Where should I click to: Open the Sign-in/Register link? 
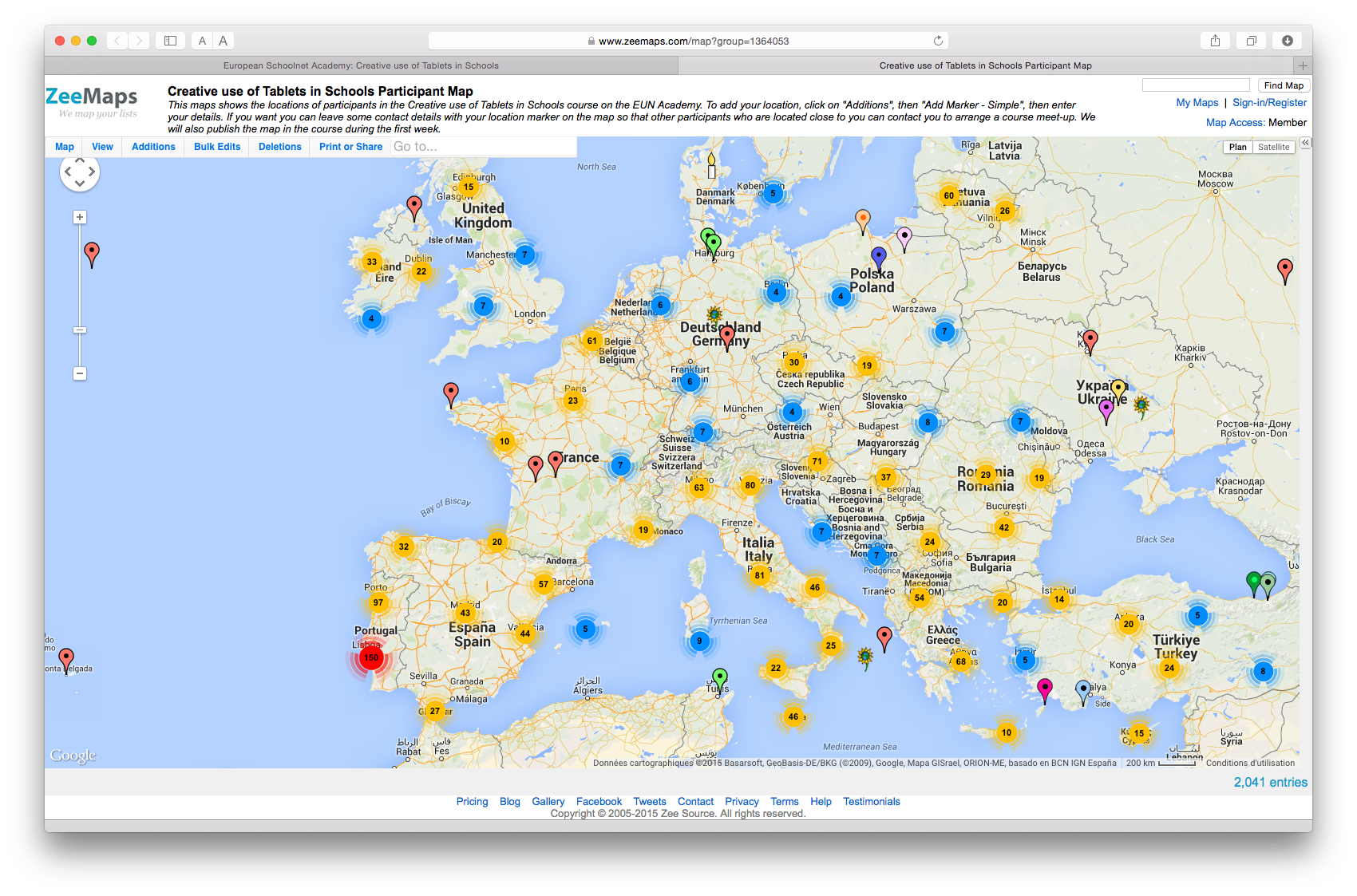1269,103
